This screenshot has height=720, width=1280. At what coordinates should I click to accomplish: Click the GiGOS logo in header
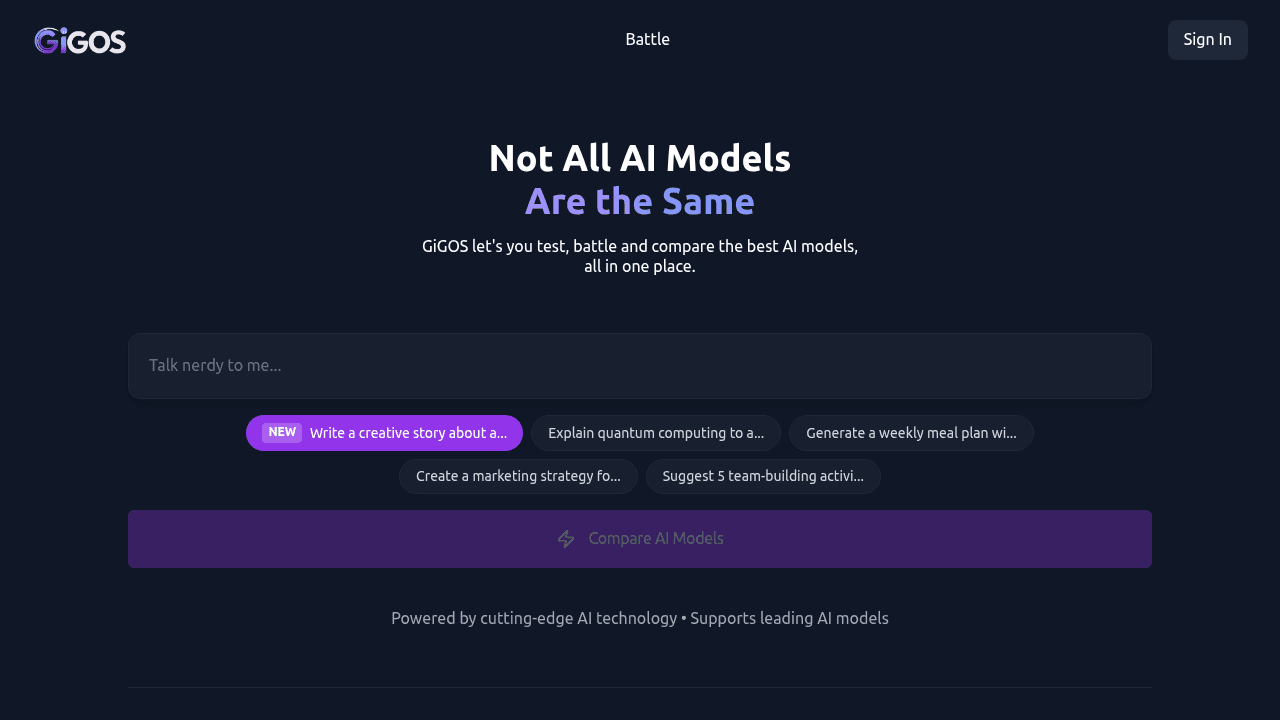pyautogui.click(x=80, y=41)
